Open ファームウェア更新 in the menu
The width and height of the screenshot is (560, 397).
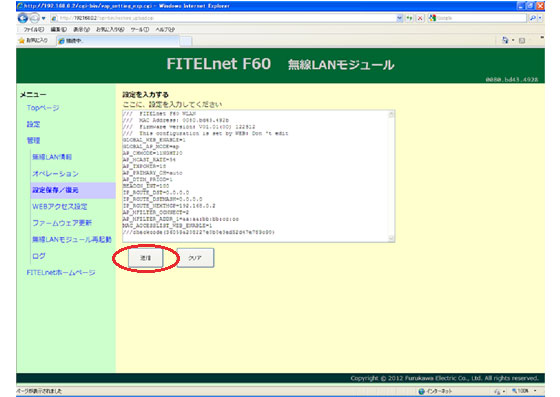(62, 223)
